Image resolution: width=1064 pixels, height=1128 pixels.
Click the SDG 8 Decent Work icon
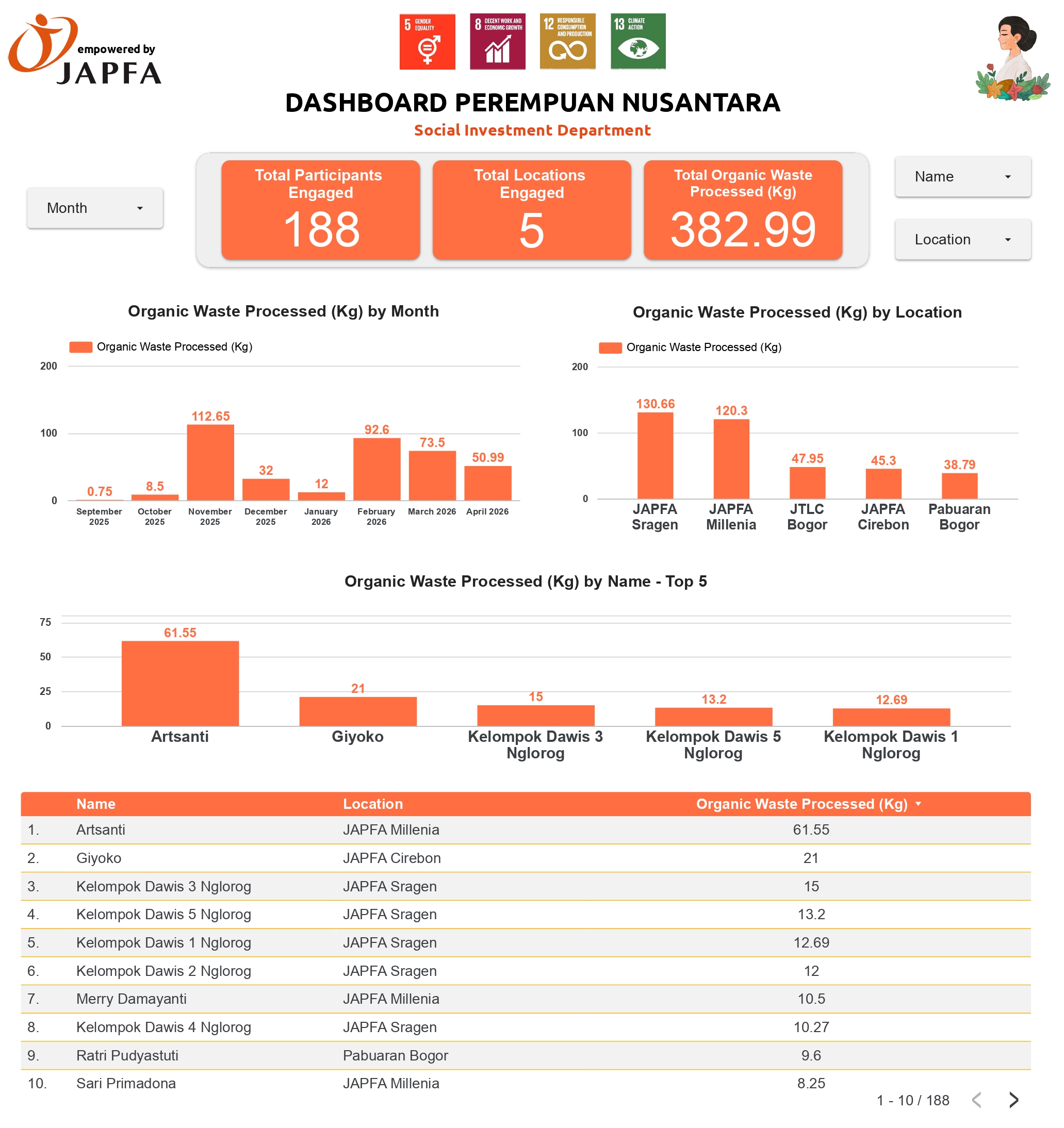pos(497,40)
